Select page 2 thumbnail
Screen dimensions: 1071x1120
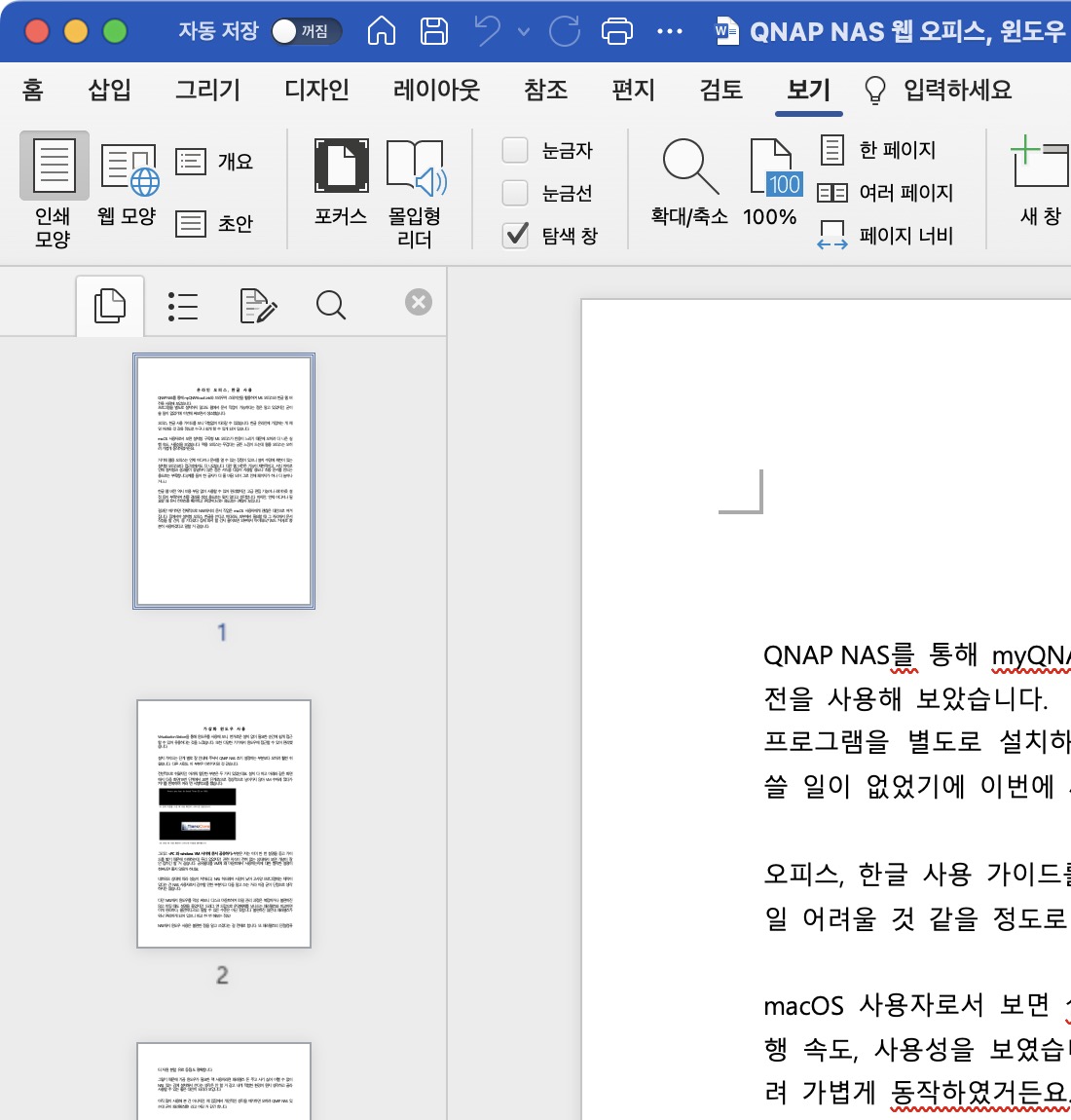[224, 824]
